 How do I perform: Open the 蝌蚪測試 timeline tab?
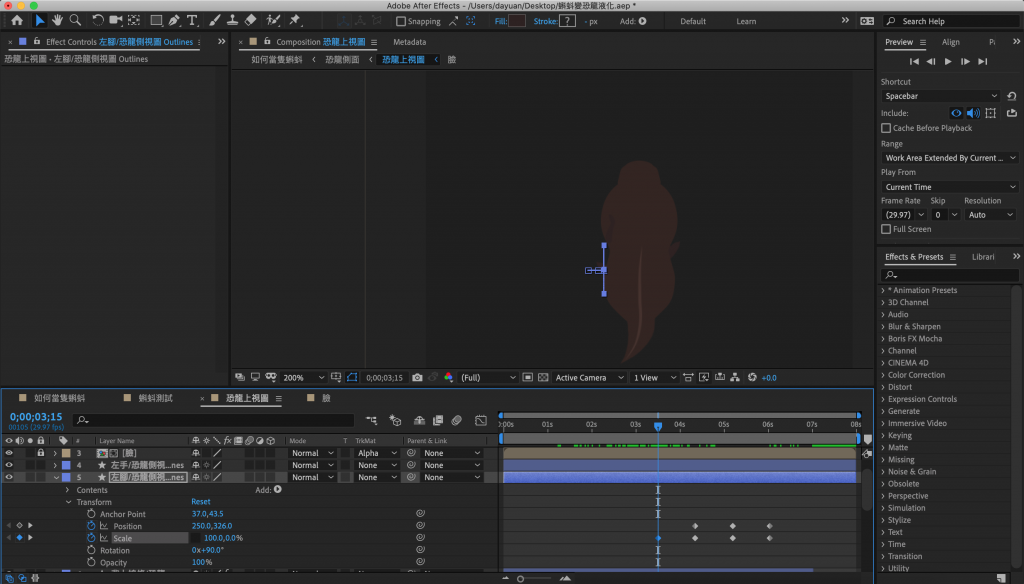point(155,398)
